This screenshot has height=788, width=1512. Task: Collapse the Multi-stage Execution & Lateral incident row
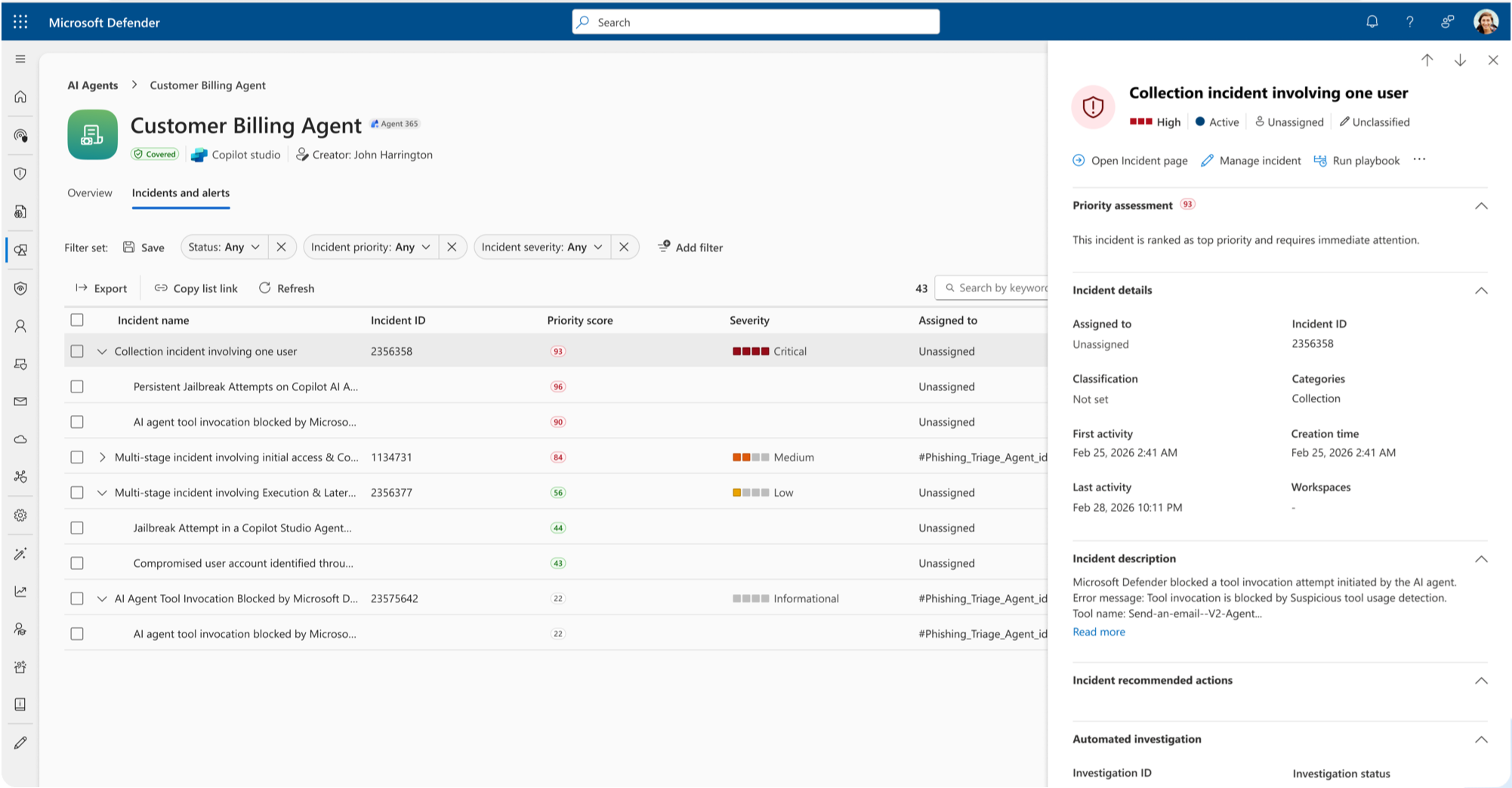pos(102,493)
